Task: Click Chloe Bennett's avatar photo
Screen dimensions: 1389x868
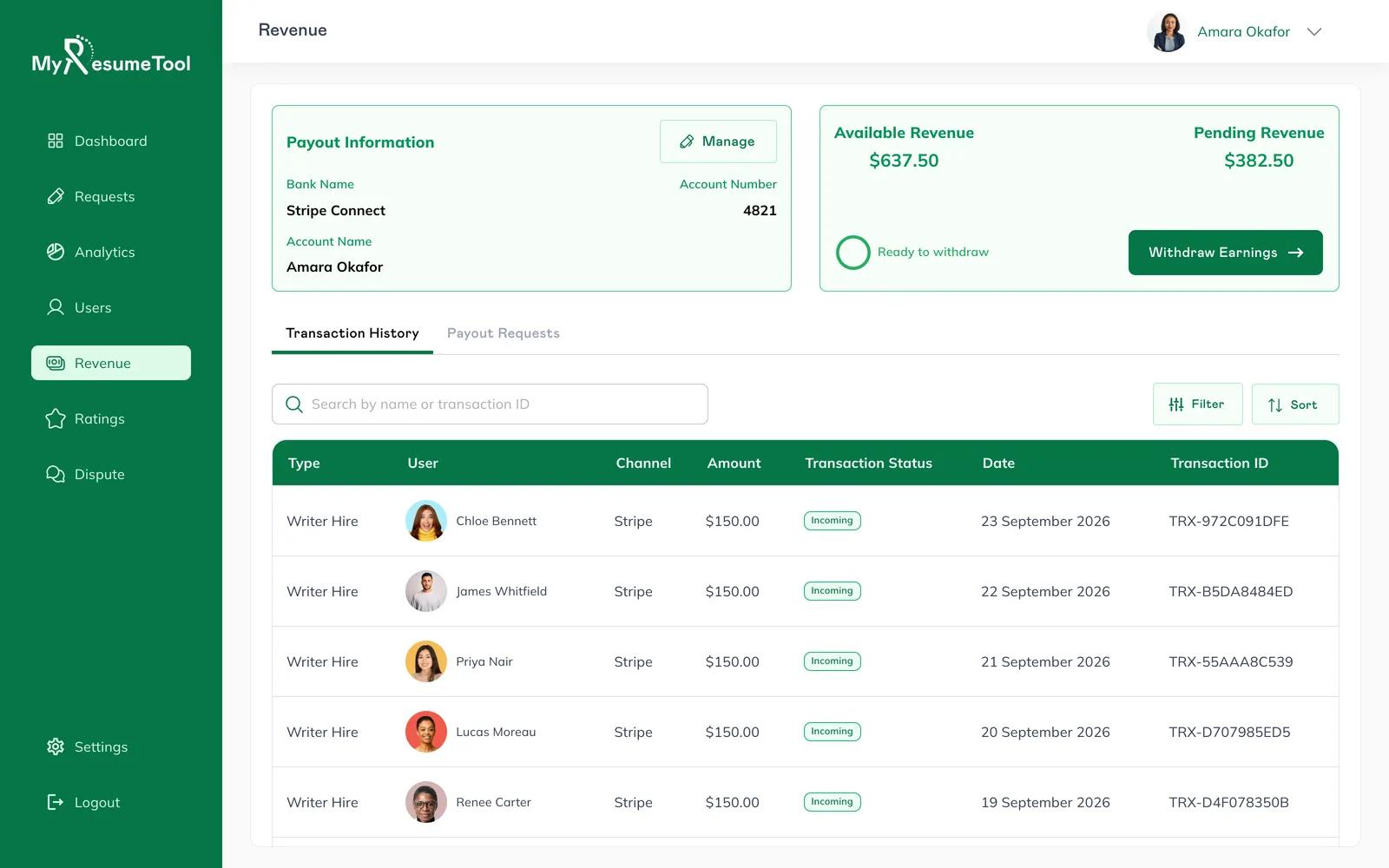Action: (x=426, y=521)
